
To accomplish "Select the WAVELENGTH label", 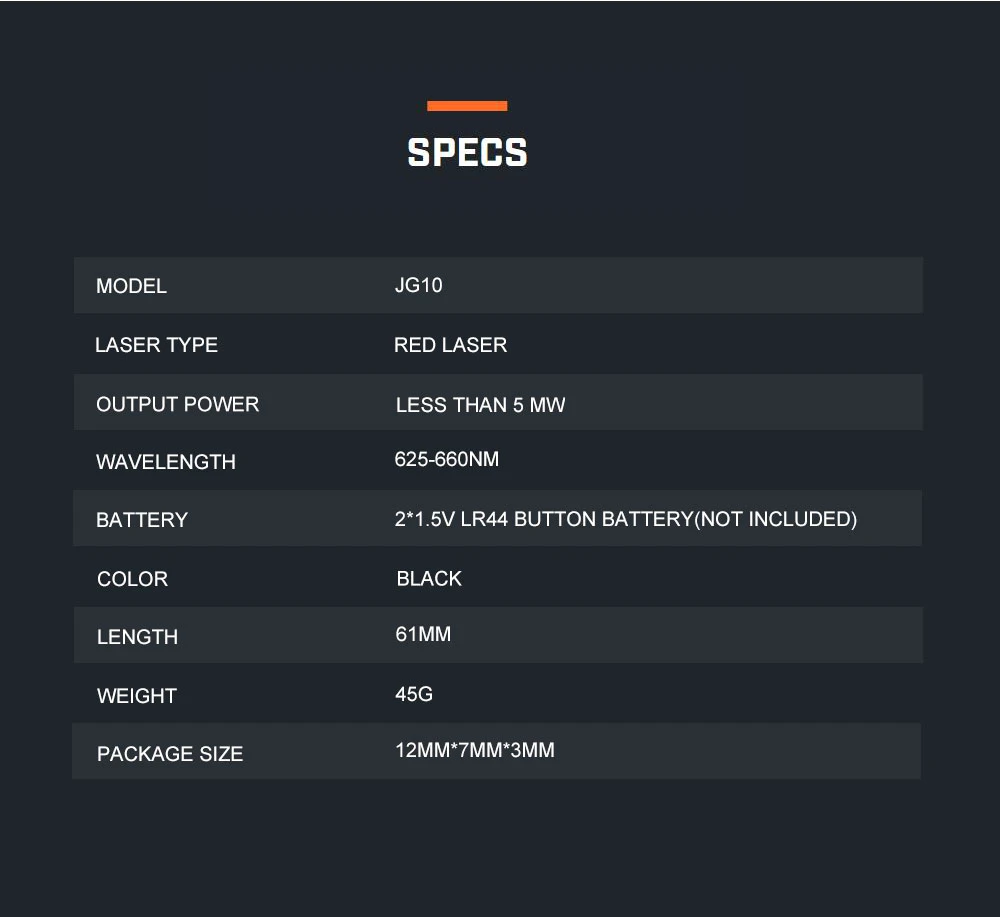I will [x=166, y=462].
